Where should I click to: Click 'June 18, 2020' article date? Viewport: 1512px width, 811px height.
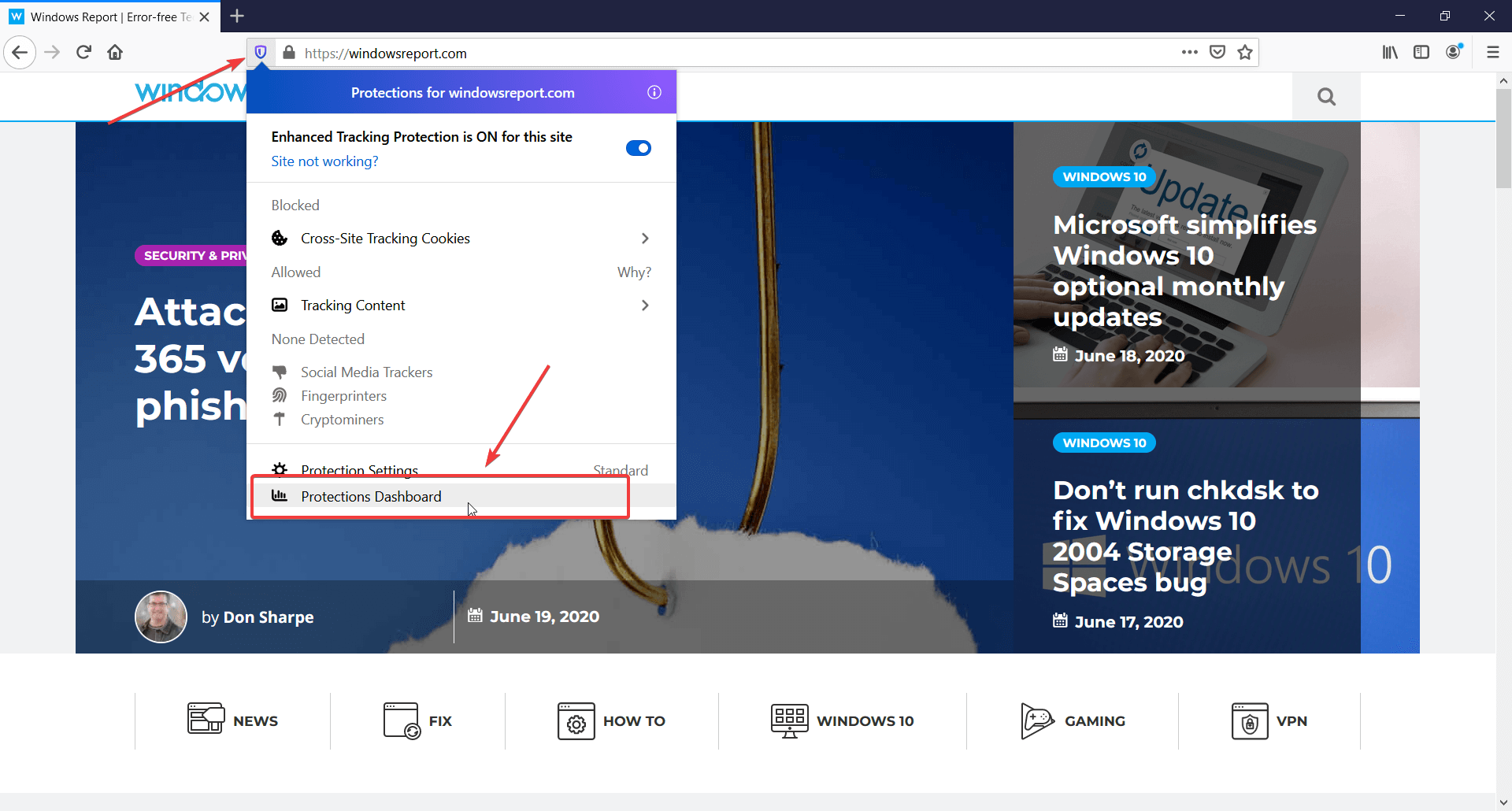point(1129,356)
